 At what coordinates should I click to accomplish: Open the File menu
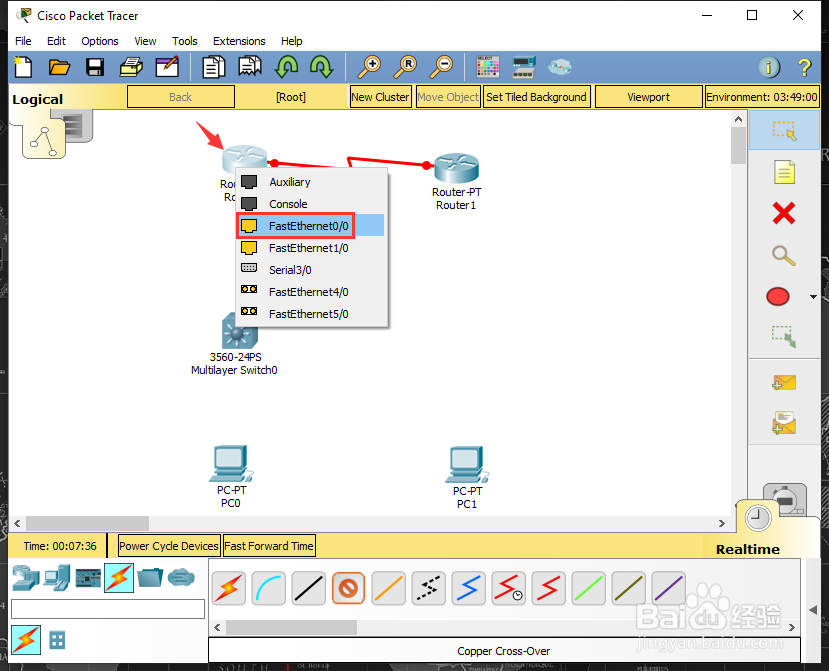(x=23, y=41)
